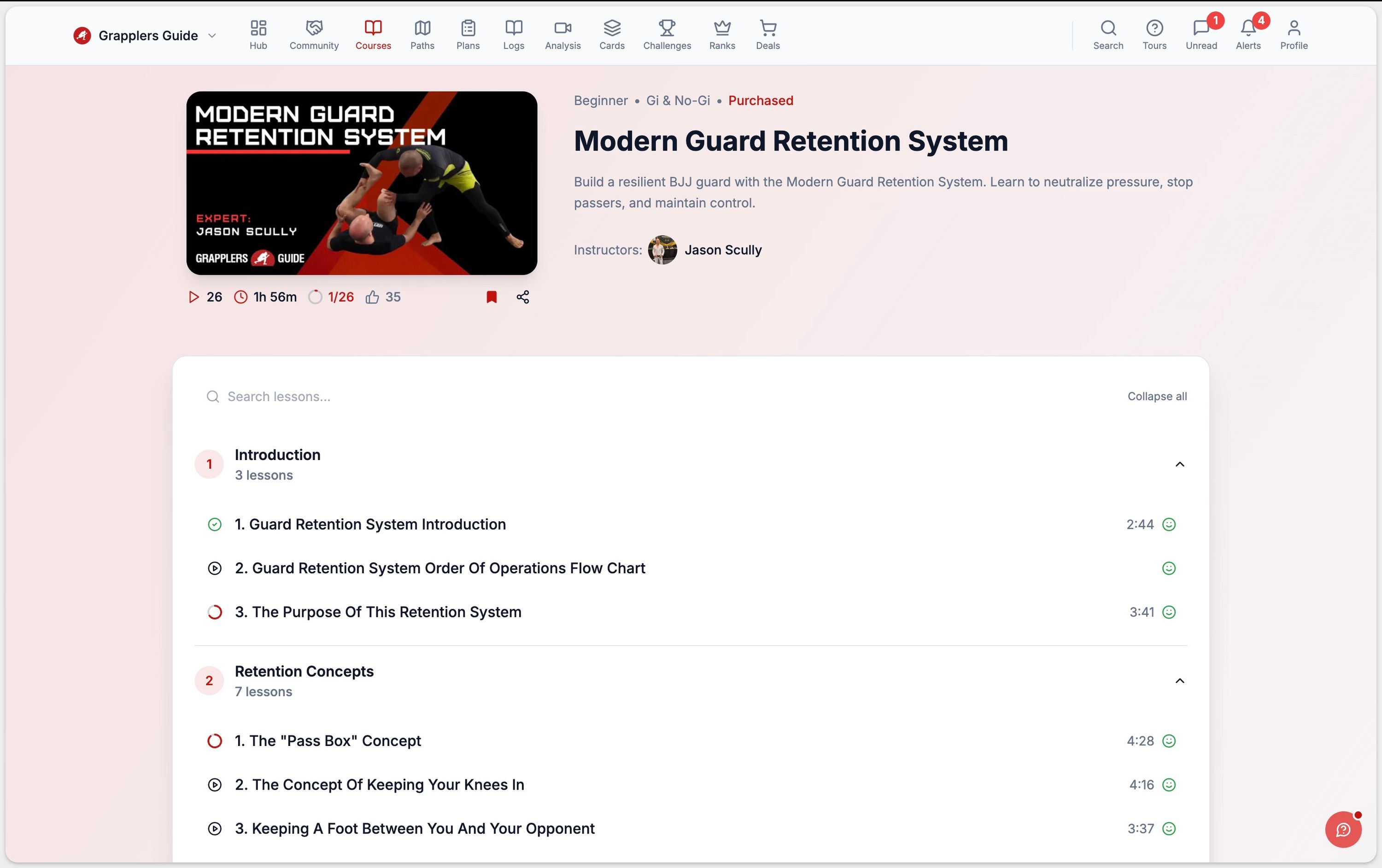The image size is (1382, 868).
Task: Click Collapse all sections
Action: pos(1157,396)
